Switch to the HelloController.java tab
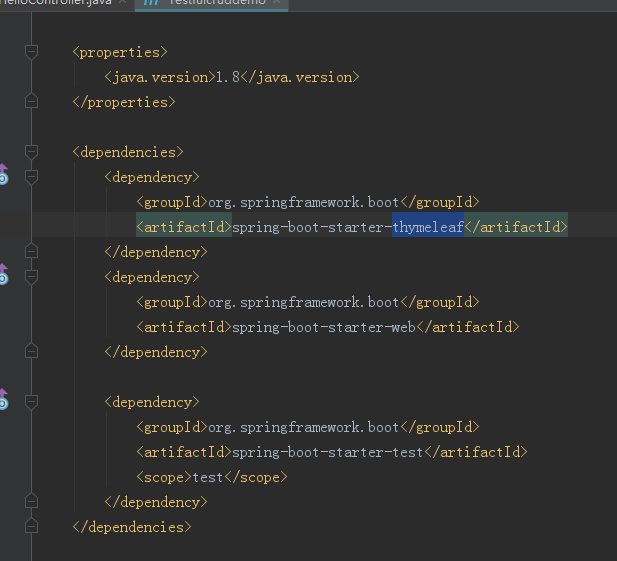617x561 pixels. pos(63,3)
